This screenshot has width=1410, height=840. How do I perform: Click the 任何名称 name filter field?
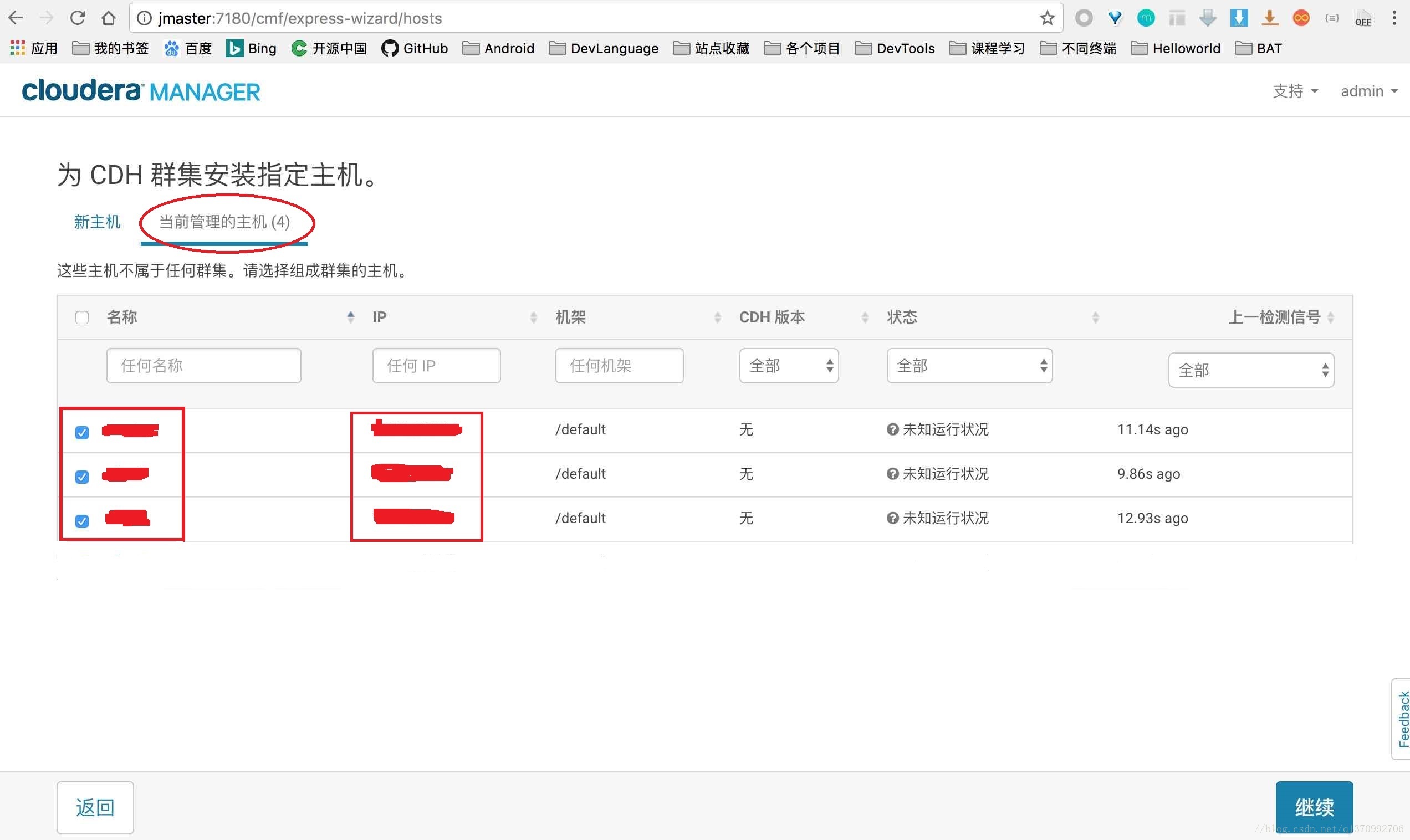click(x=204, y=366)
